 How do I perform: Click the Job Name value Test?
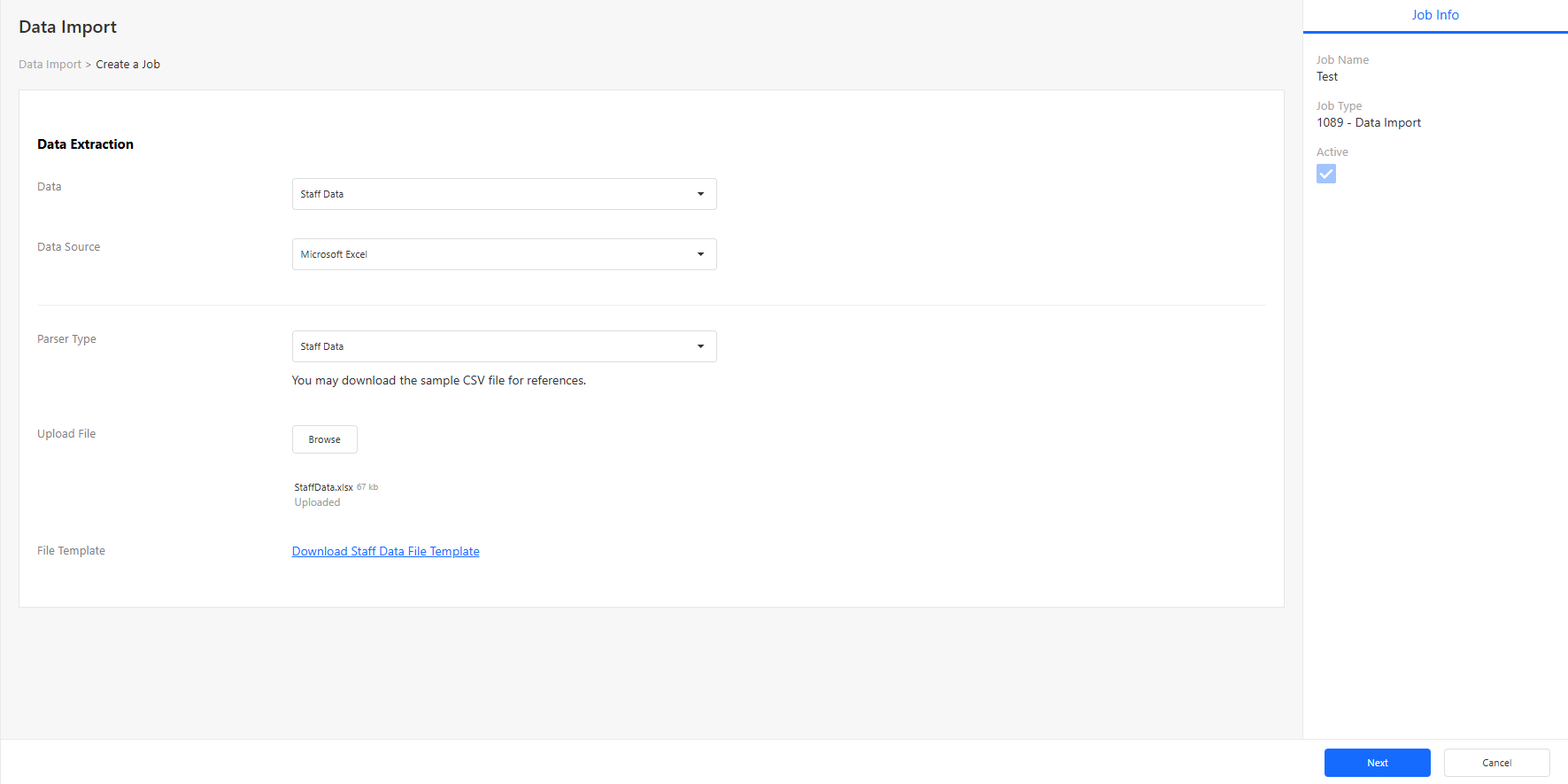[1326, 77]
